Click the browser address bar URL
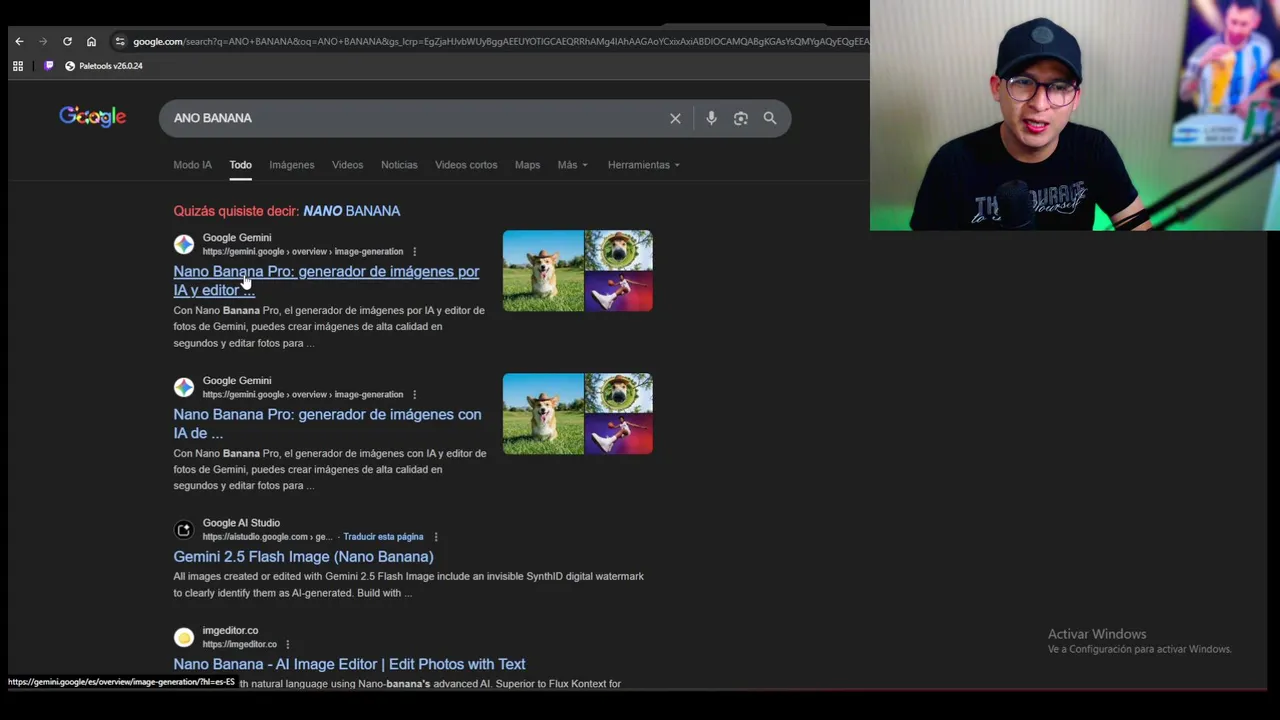The height and width of the screenshot is (720, 1280). (500, 41)
